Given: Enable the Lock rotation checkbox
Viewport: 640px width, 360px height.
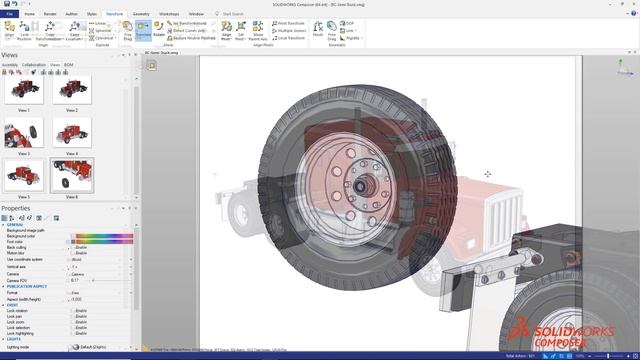Looking at the screenshot, I should pyautogui.click(x=73, y=311).
